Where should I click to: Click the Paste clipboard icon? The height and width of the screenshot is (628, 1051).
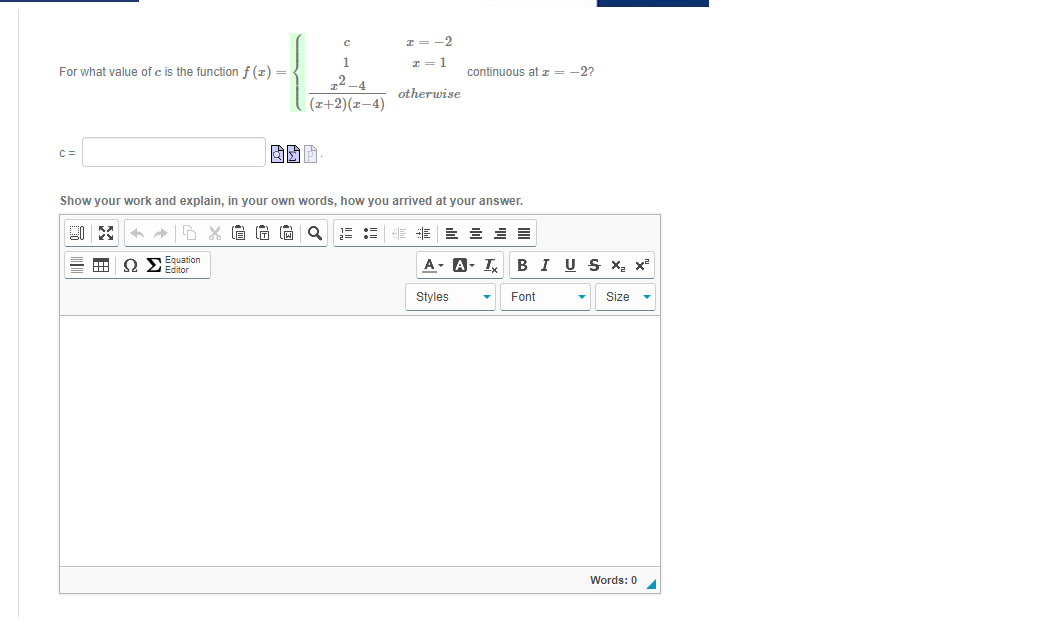click(239, 233)
